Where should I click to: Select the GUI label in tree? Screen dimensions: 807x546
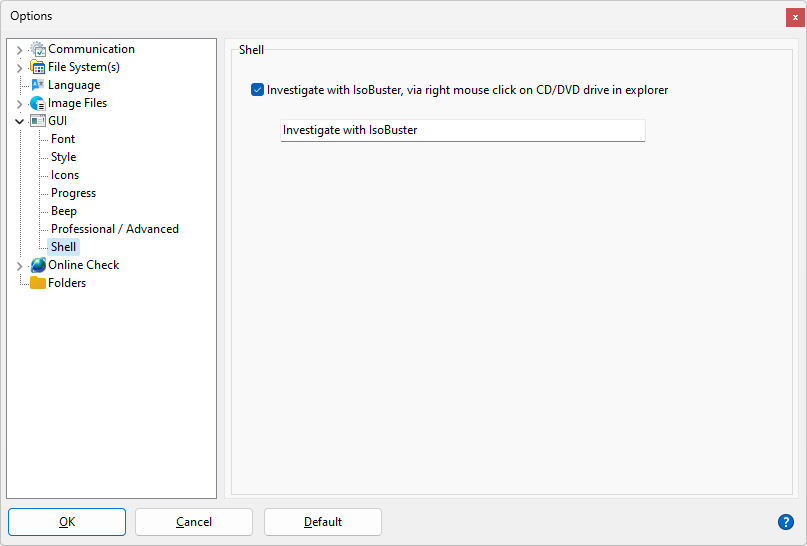point(58,121)
